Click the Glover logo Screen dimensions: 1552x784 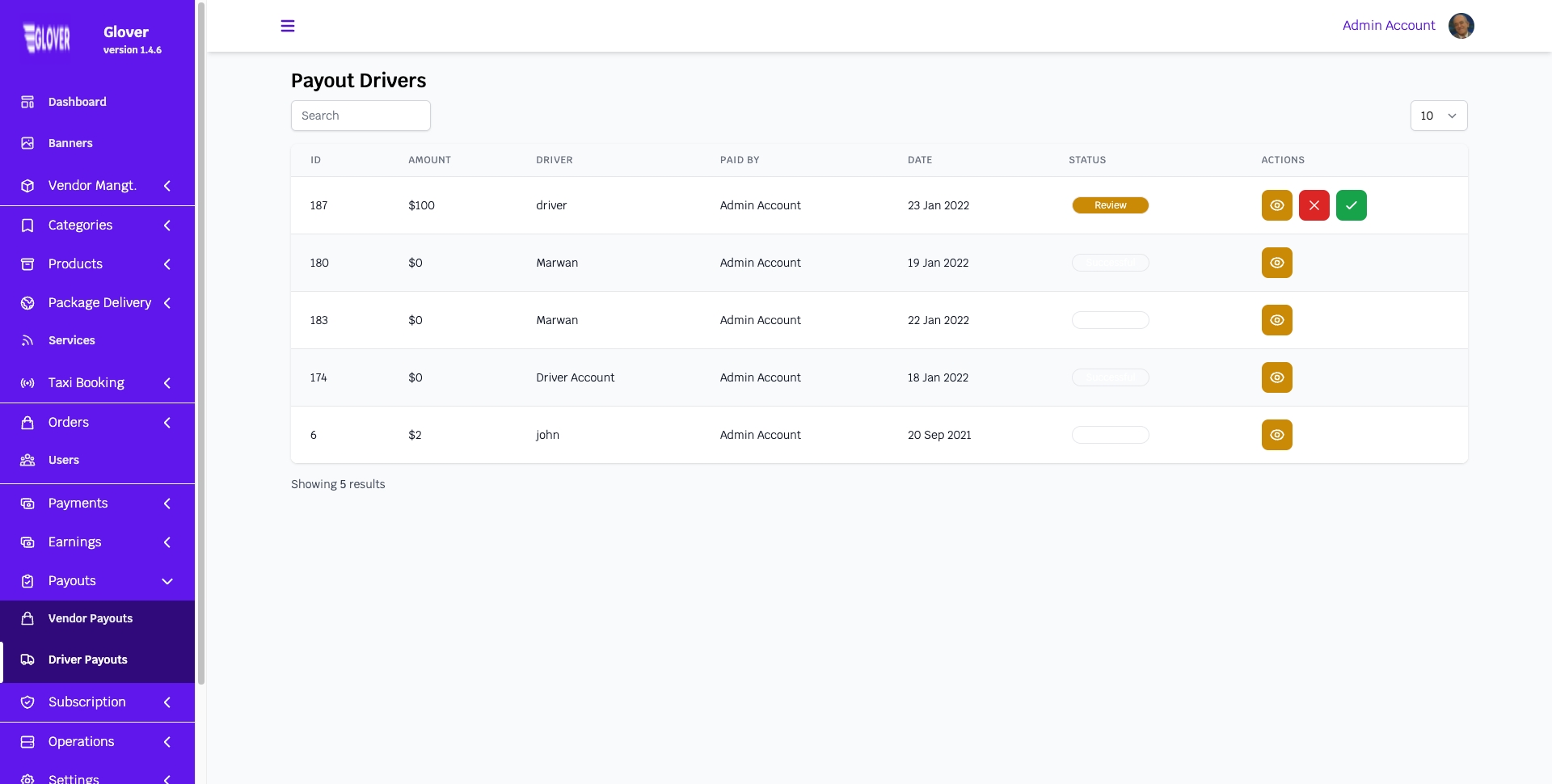pyautogui.click(x=47, y=38)
